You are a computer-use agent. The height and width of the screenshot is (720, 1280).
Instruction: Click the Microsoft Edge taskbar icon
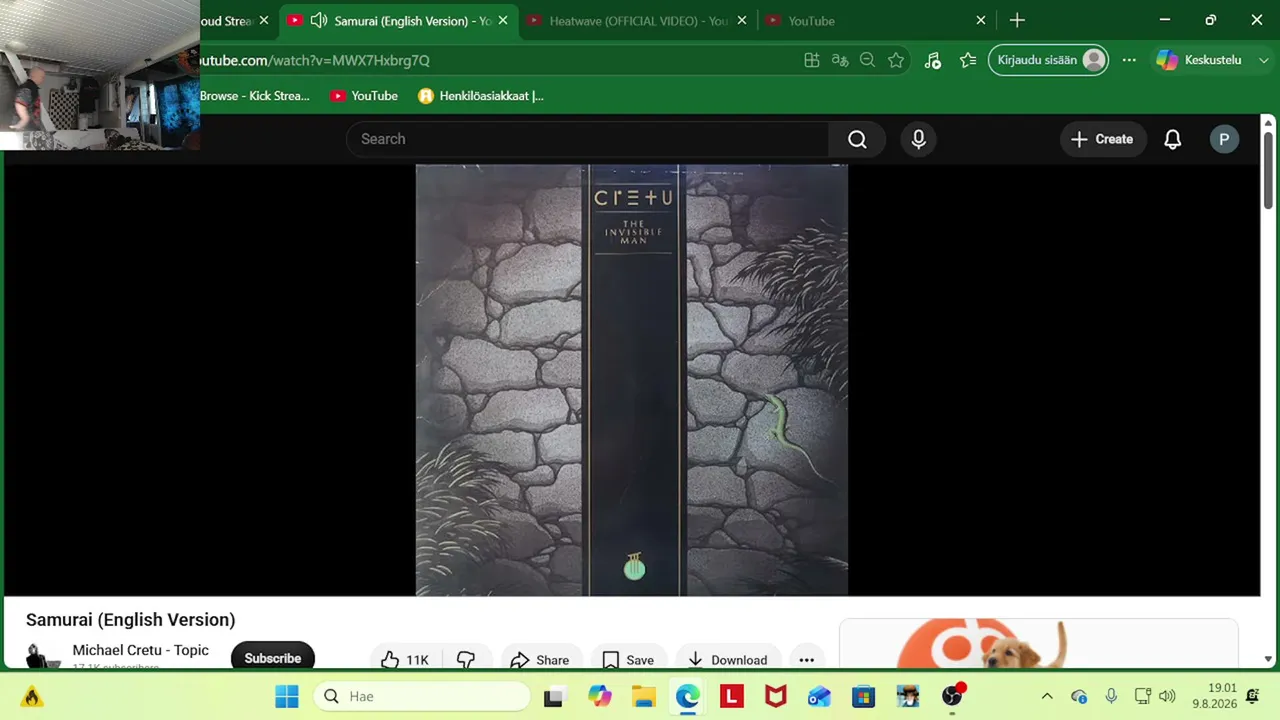[x=688, y=696]
